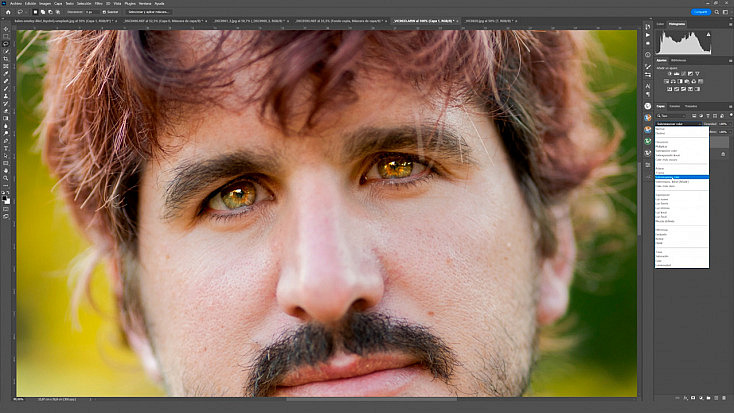Screen dimensions: 734x413
Task: Click the horizontal canvas scrollbar
Action: pos(371,399)
